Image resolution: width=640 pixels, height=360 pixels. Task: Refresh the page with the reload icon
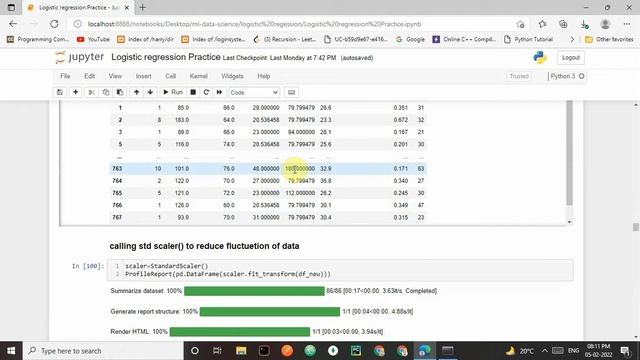[54, 24]
